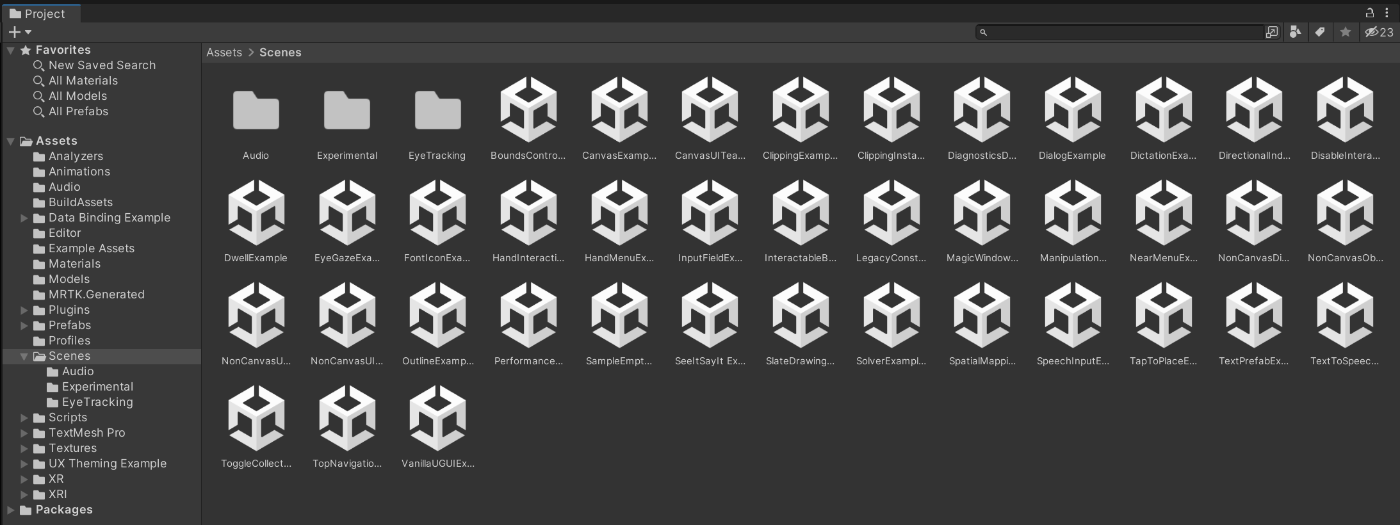This screenshot has width=1400, height=525.
Task: Toggle the Project window lock icon
Action: 1370,13
